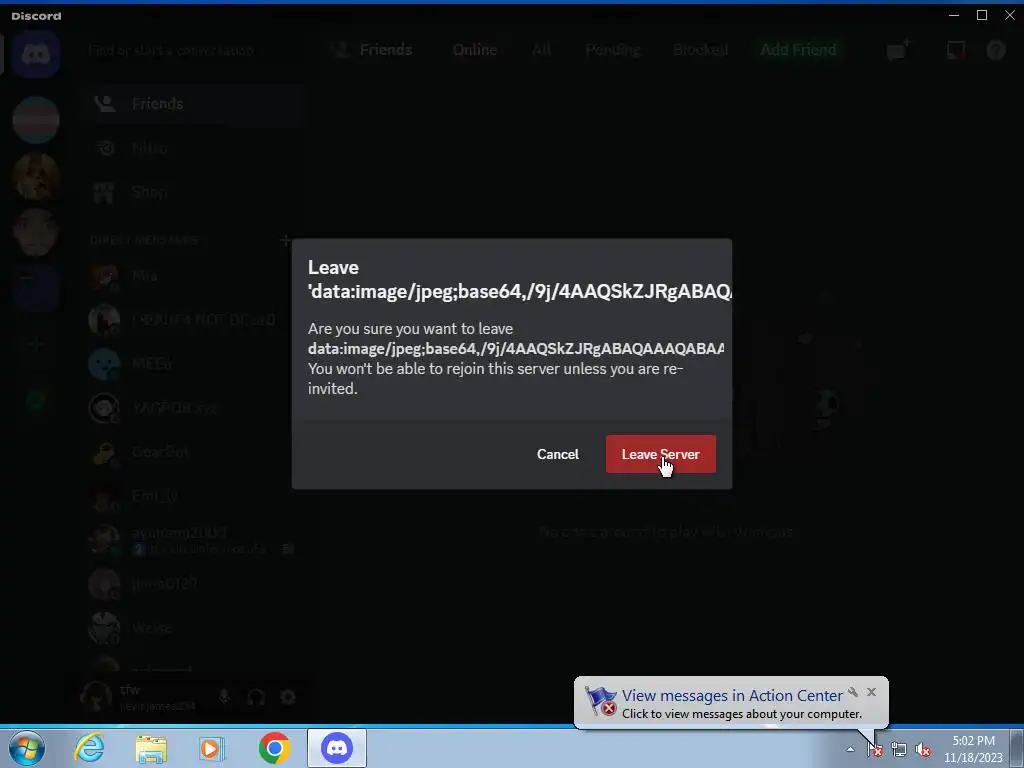Open Nitro in the sidebar

point(193,148)
